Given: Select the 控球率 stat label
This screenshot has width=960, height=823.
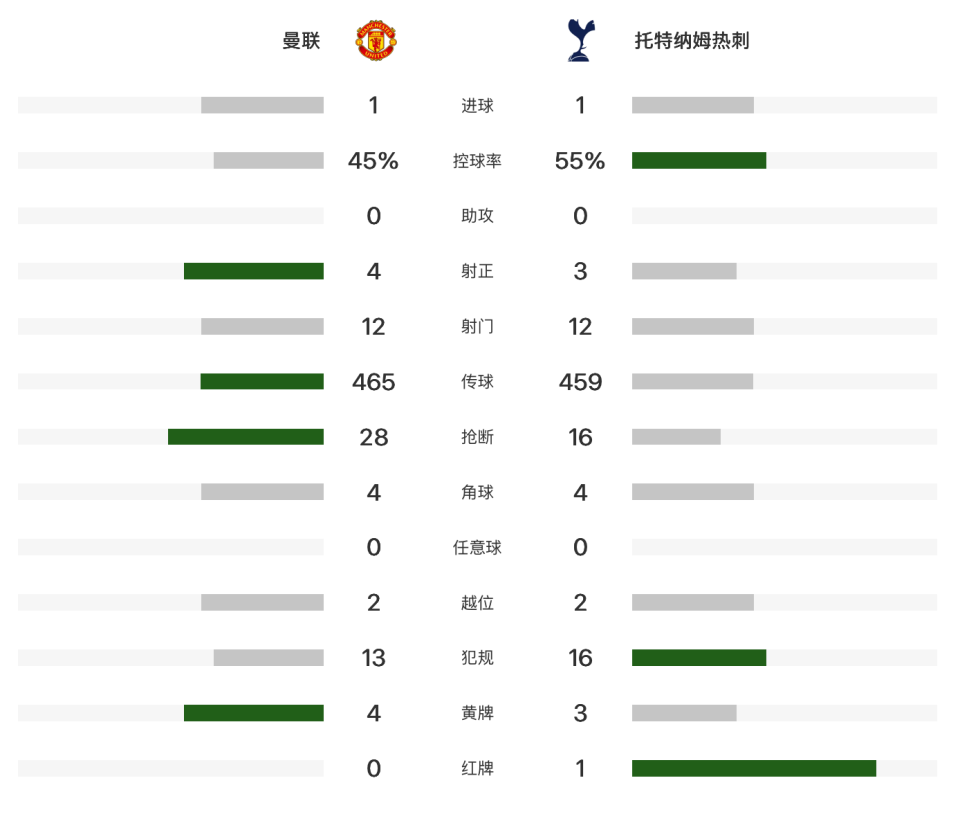Looking at the screenshot, I should (x=477, y=160).
